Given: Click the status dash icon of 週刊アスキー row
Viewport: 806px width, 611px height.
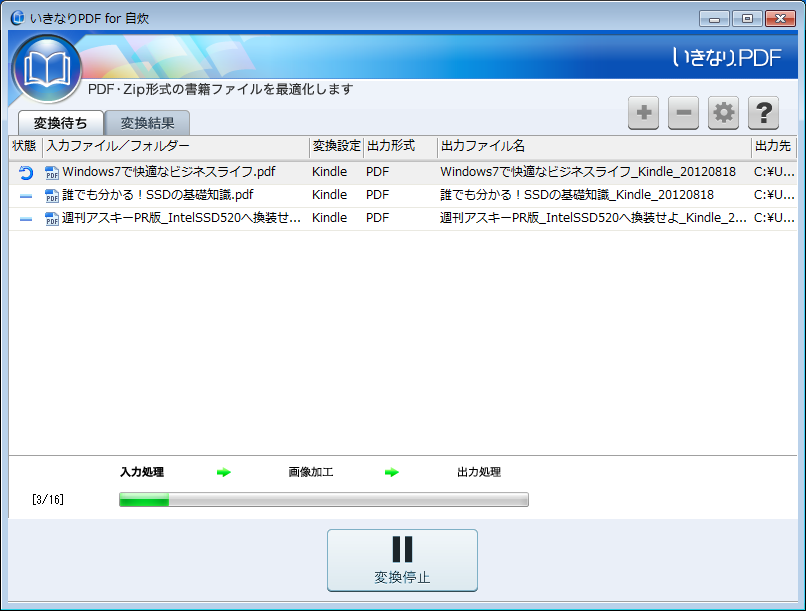Looking at the screenshot, I should pos(26,219).
